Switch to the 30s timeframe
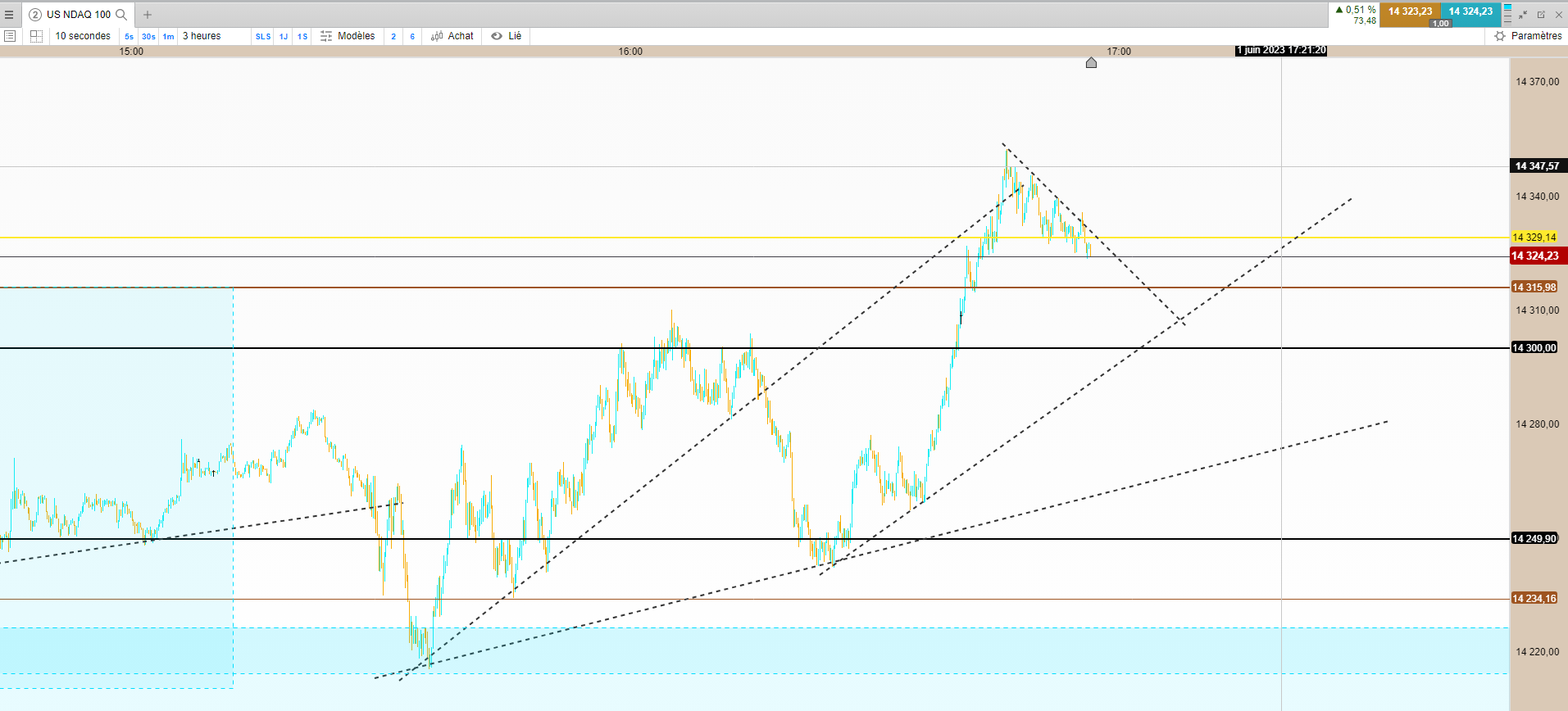Screen dimensions: 1568x711 tap(148, 36)
